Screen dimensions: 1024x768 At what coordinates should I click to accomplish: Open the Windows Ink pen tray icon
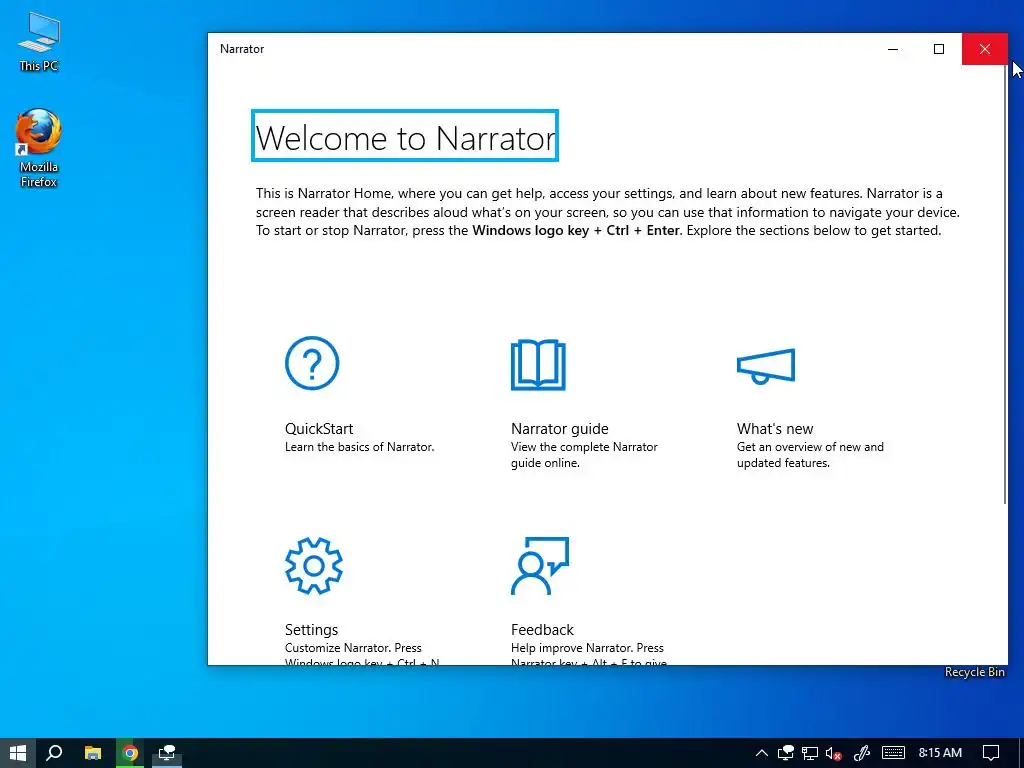pyautogui.click(x=862, y=753)
